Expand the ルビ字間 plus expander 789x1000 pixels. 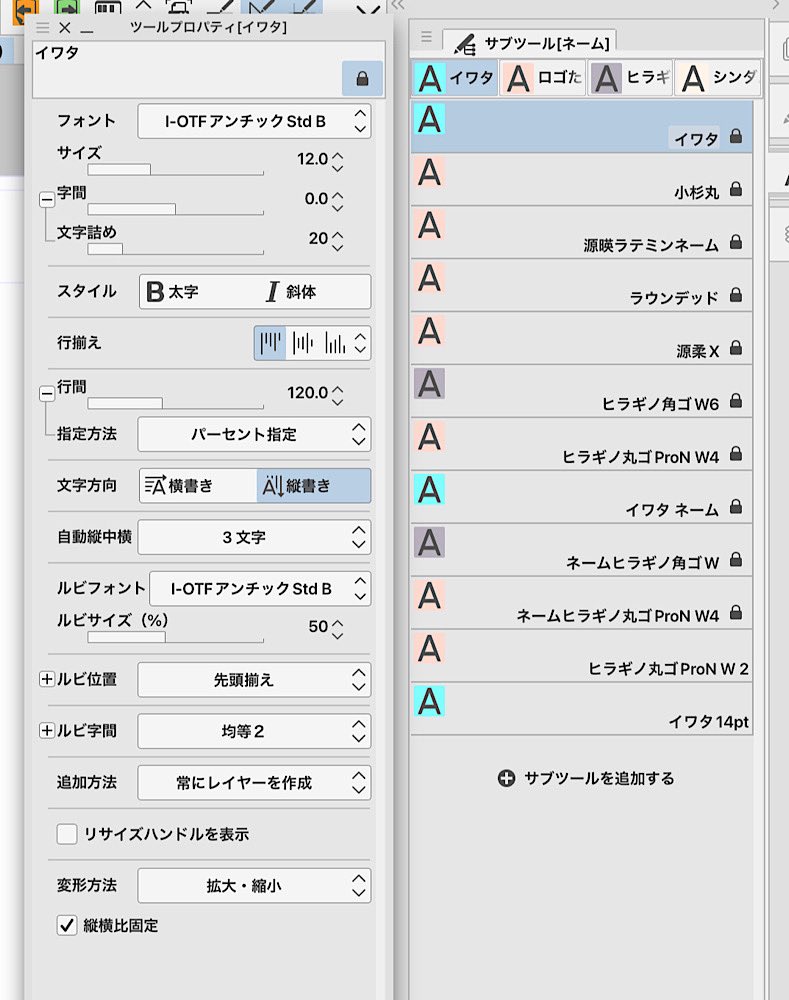coord(47,730)
